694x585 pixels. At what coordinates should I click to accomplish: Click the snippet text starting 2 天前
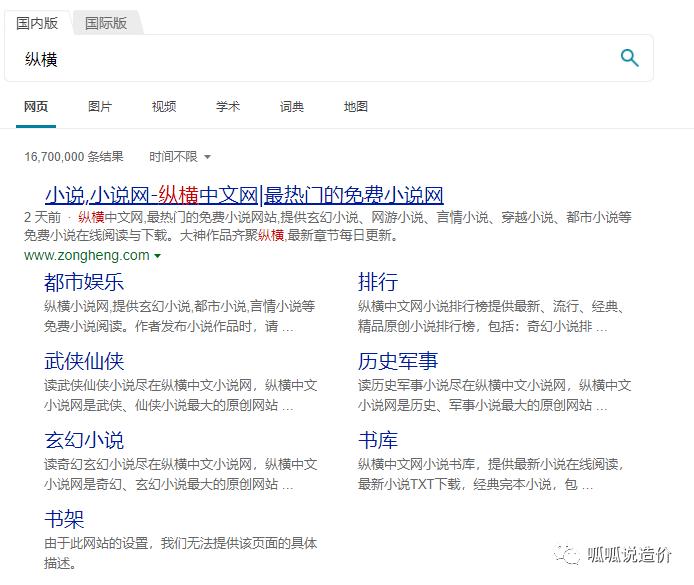coord(328,226)
